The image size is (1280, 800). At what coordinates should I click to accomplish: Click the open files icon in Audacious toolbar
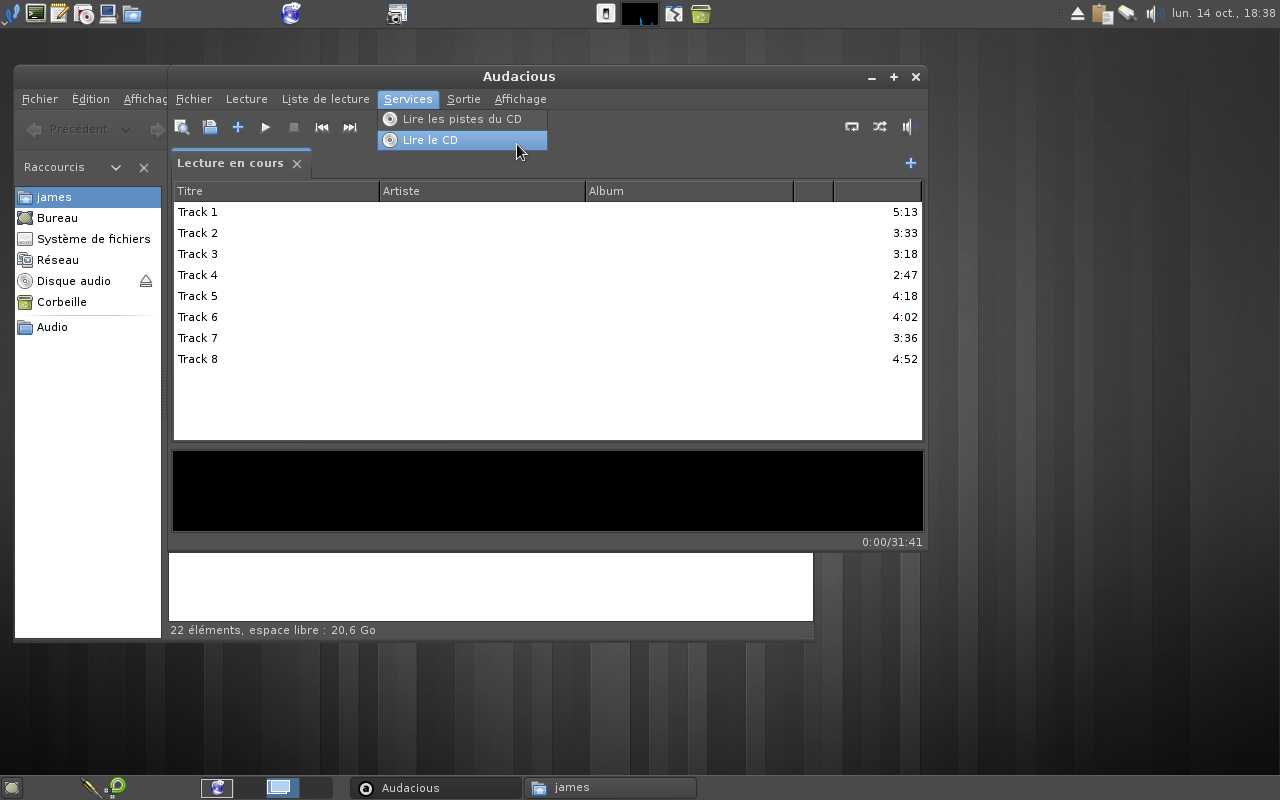tap(210, 127)
